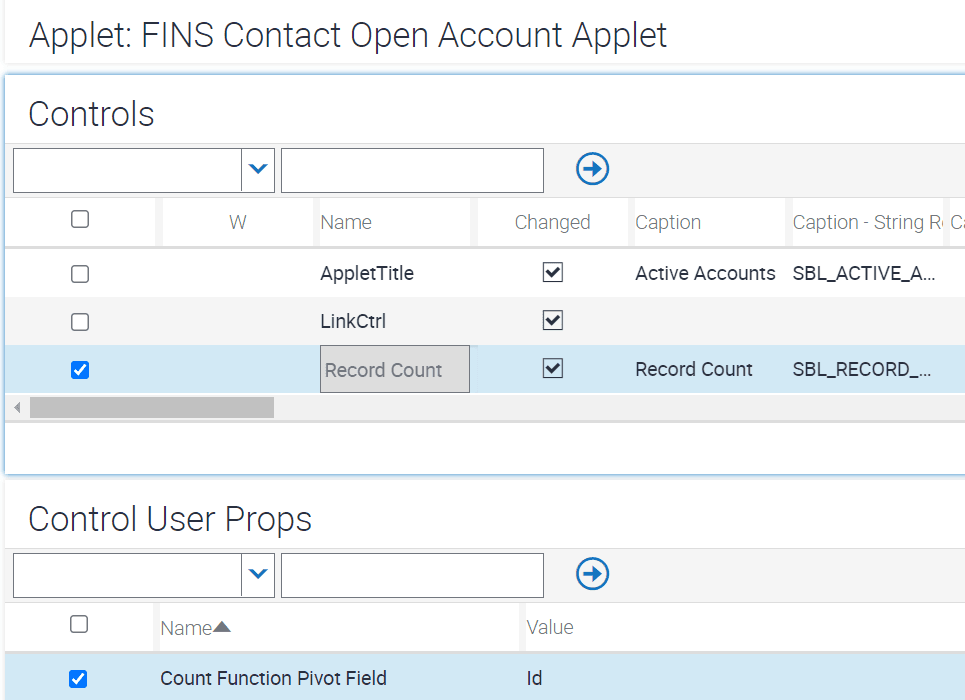Click inside the Record Count name edit box
Image resolution: width=965 pixels, height=700 pixels.
click(394, 369)
